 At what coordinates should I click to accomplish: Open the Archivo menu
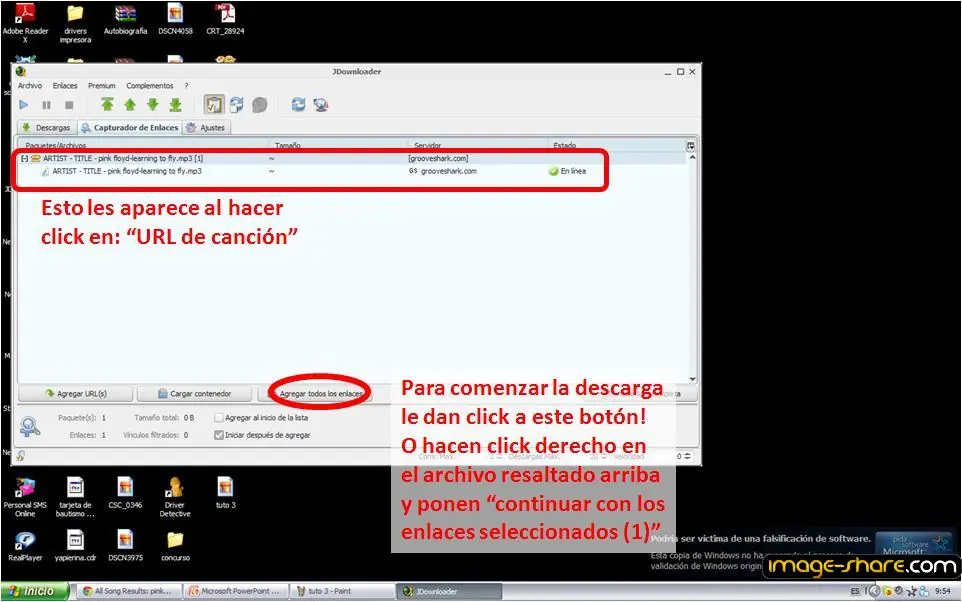click(x=30, y=86)
